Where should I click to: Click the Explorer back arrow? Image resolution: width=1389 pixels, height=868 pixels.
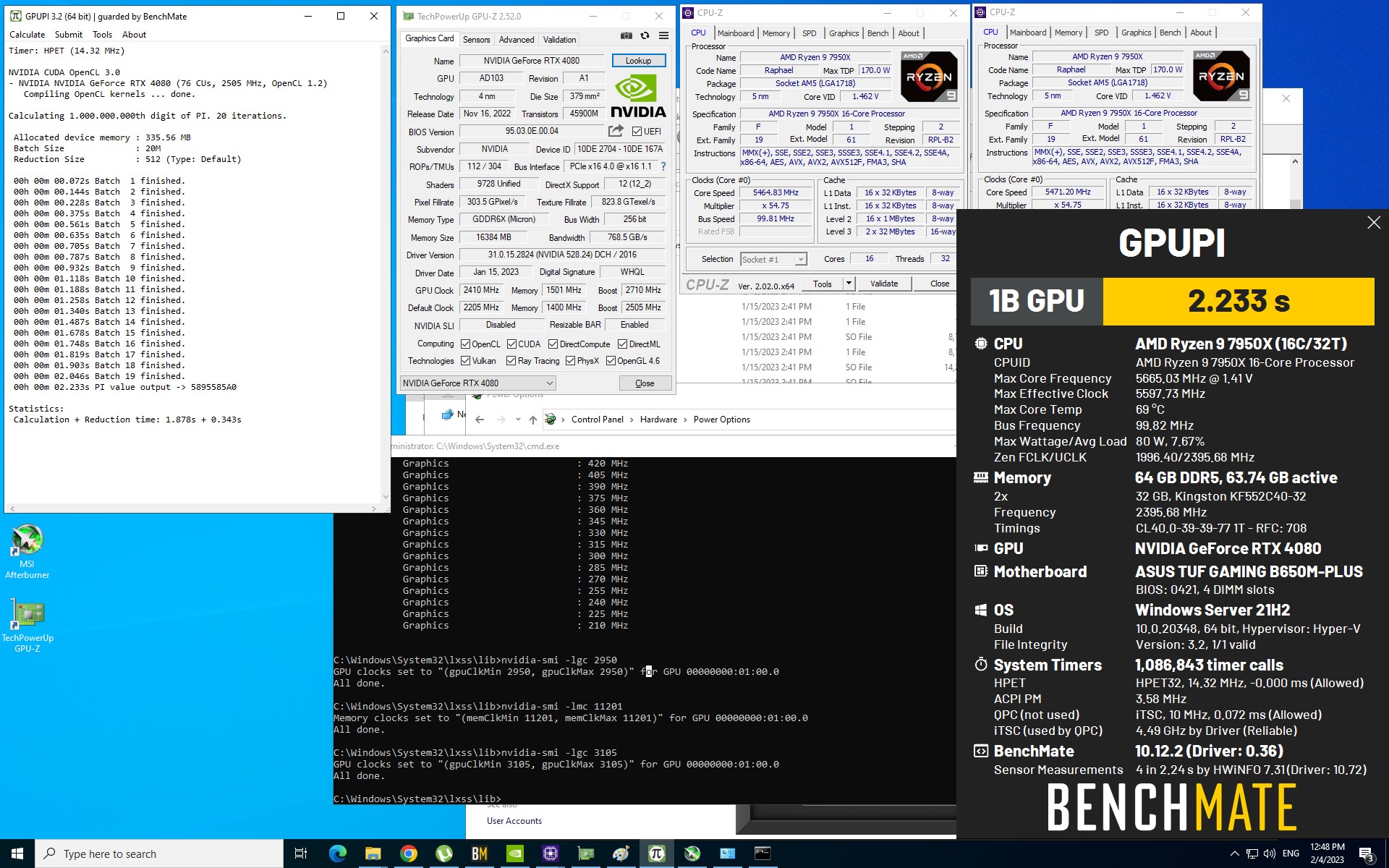480,420
